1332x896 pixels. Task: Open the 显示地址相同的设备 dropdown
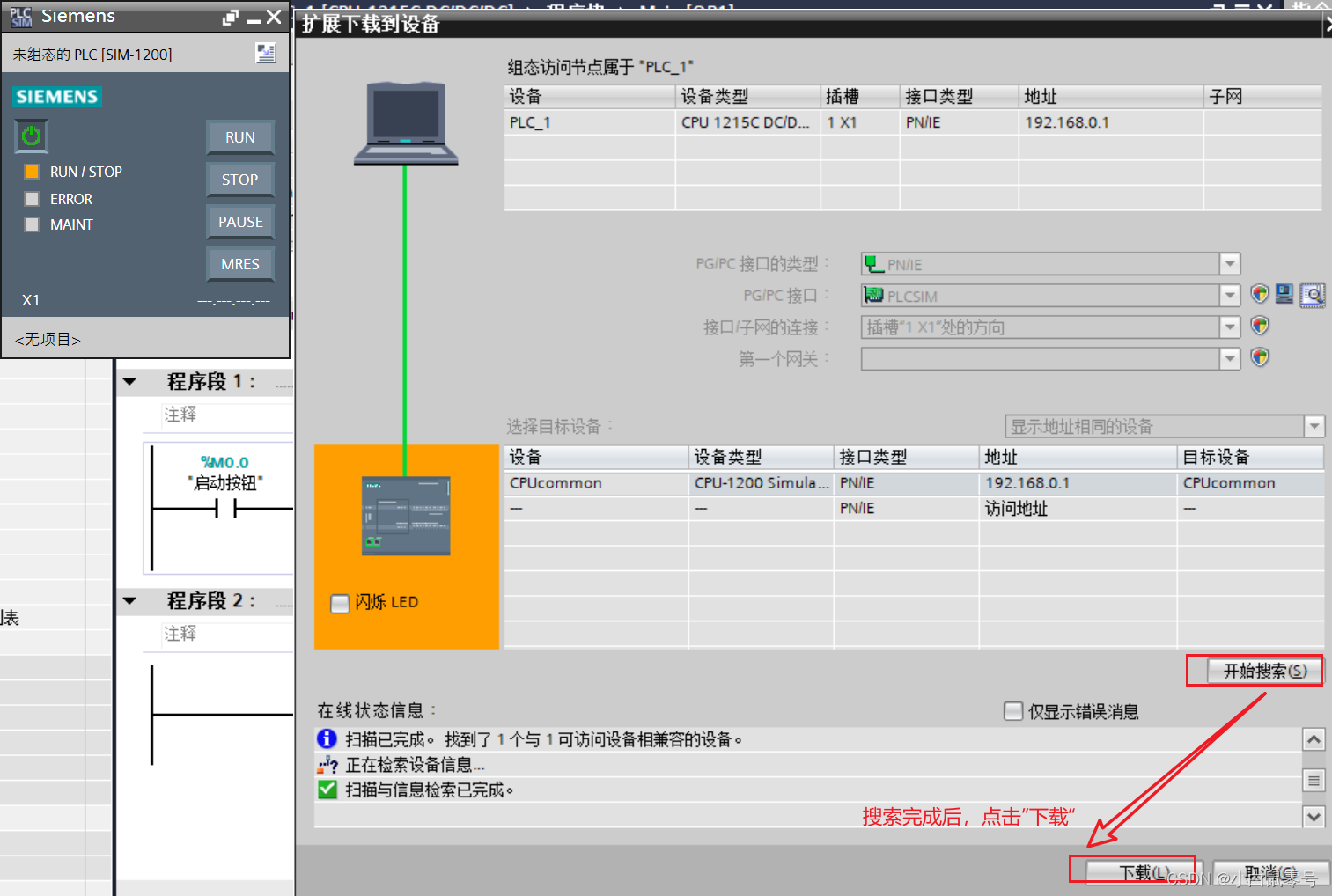click(x=1313, y=426)
